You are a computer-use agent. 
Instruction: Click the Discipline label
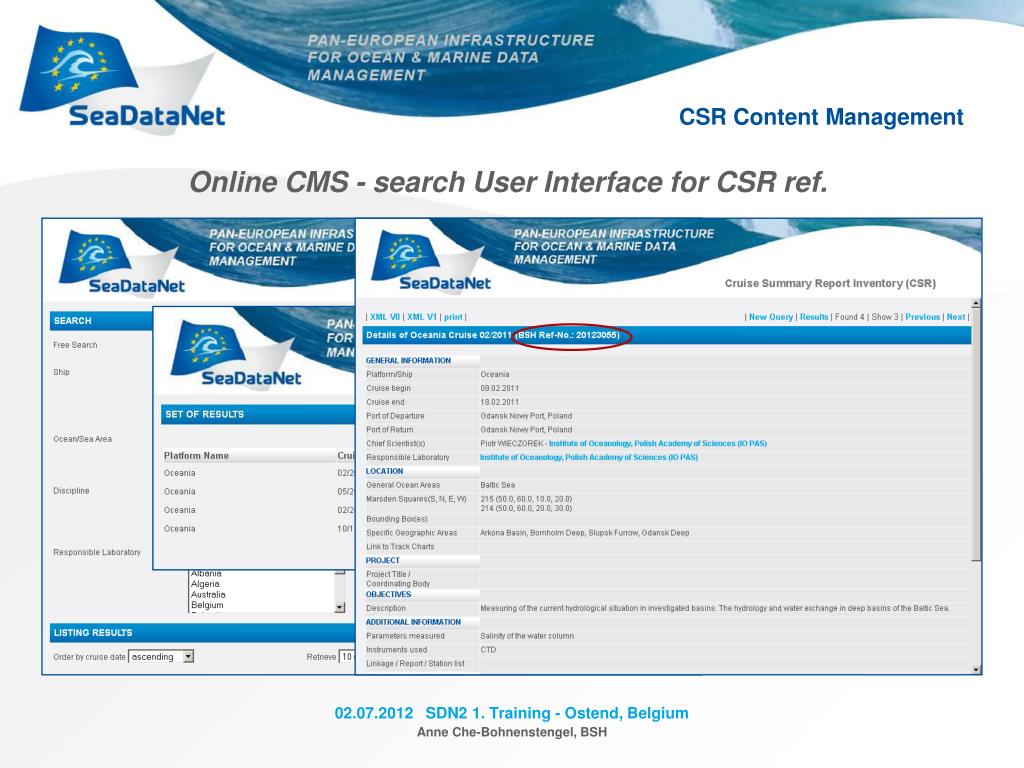click(x=71, y=490)
